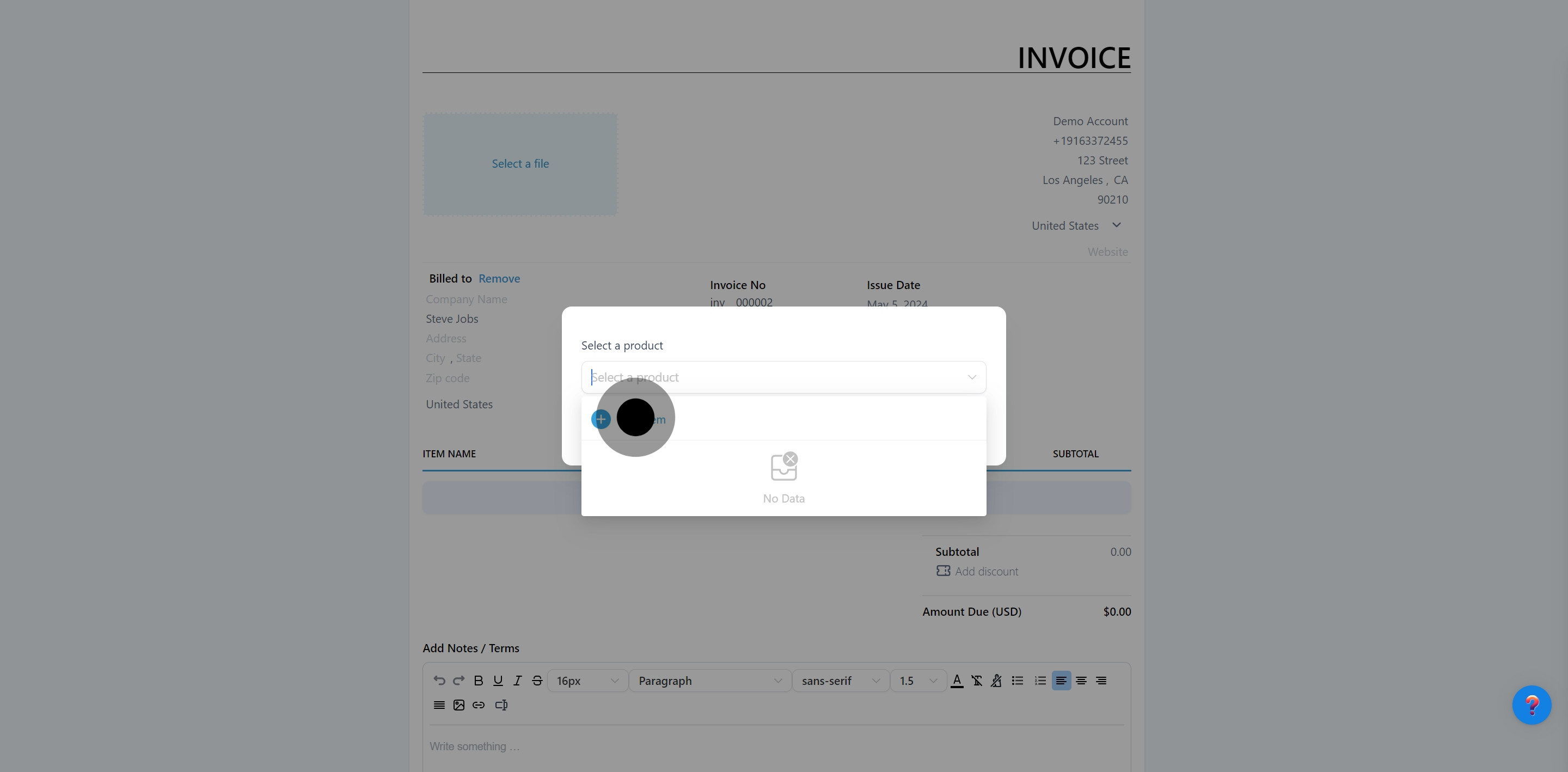This screenshot has height=772, width=1568.
Task: Click the strikethrough icon
Action: point(537,681)
